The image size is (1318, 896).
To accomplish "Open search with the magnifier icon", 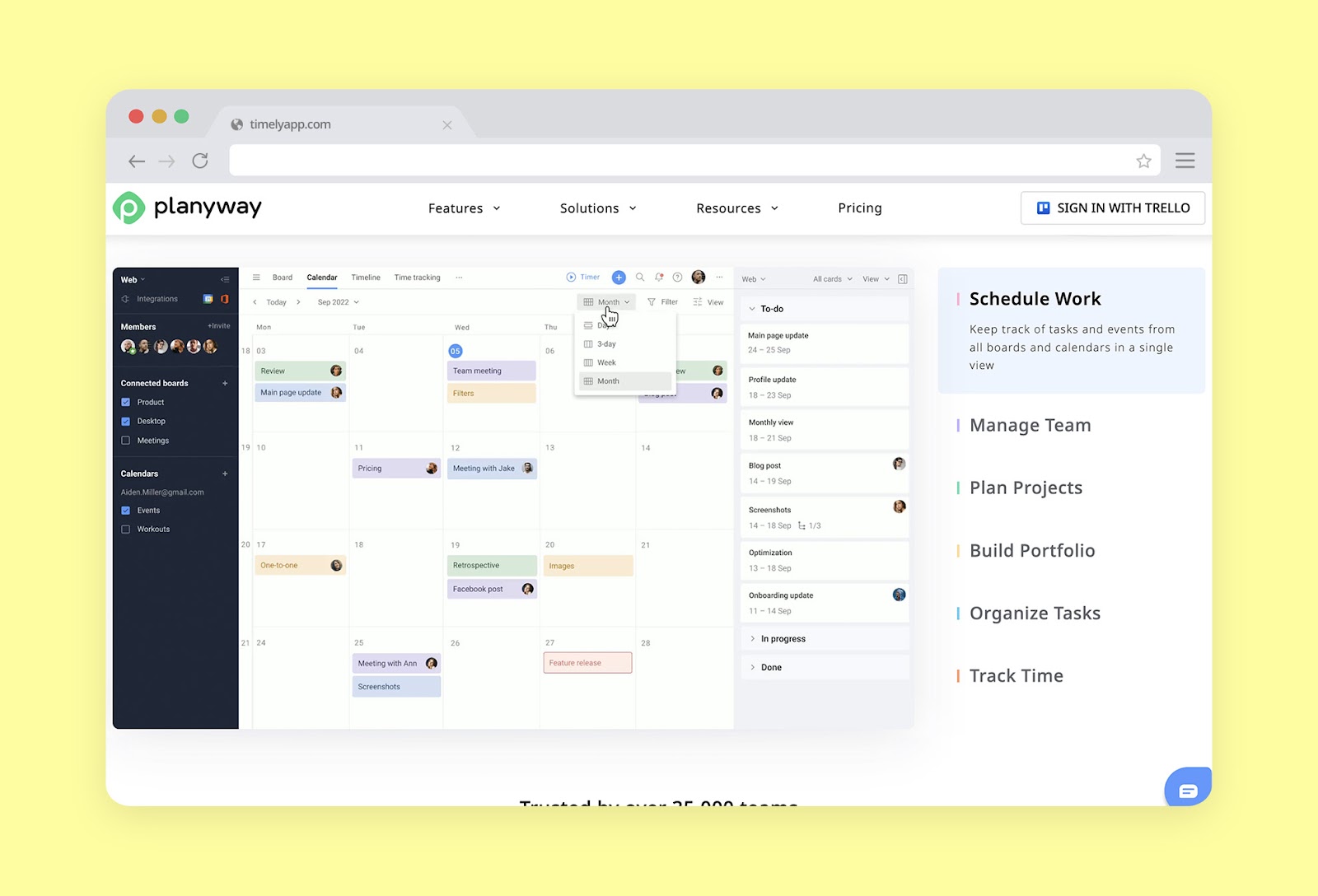I will 640,278.
